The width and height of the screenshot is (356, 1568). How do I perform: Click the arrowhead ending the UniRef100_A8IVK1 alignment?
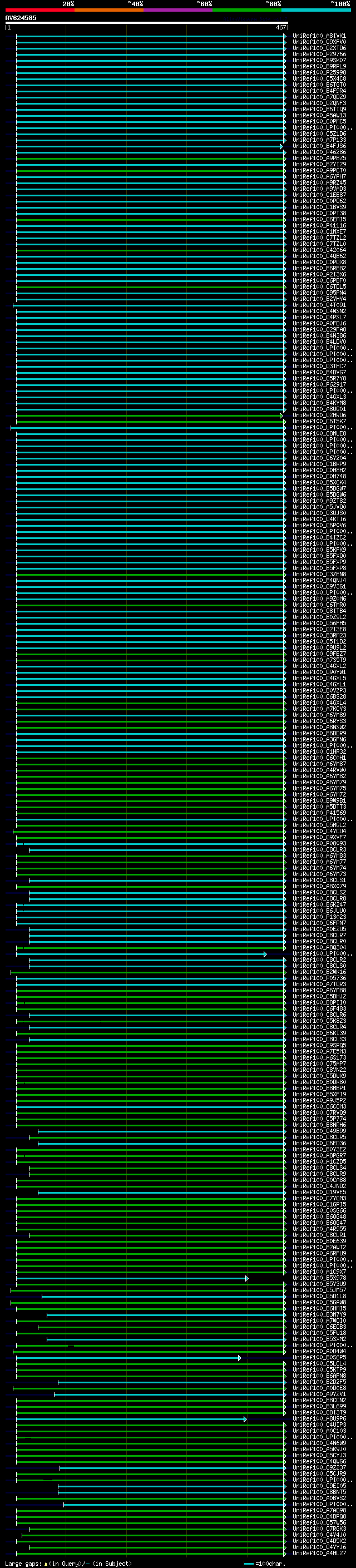pyautogui.click(x=285, y=36)
